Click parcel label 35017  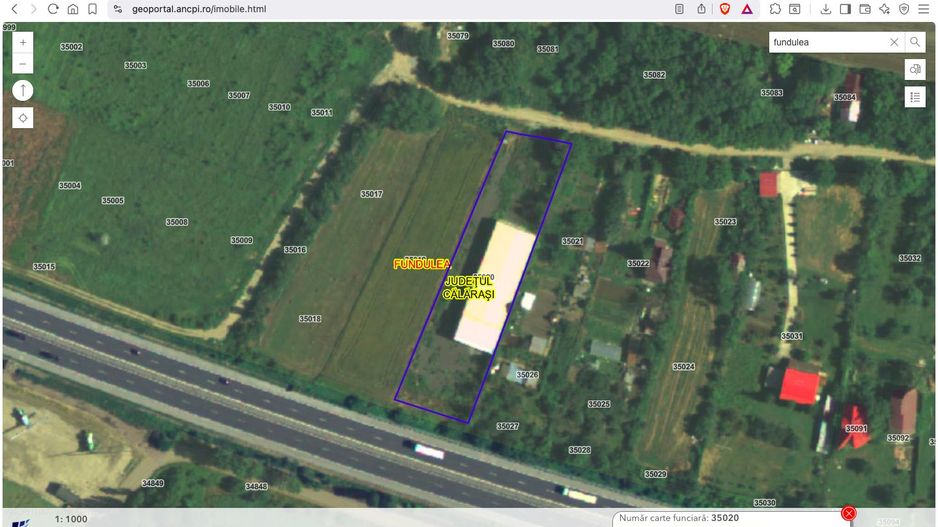tap(371, 194)
